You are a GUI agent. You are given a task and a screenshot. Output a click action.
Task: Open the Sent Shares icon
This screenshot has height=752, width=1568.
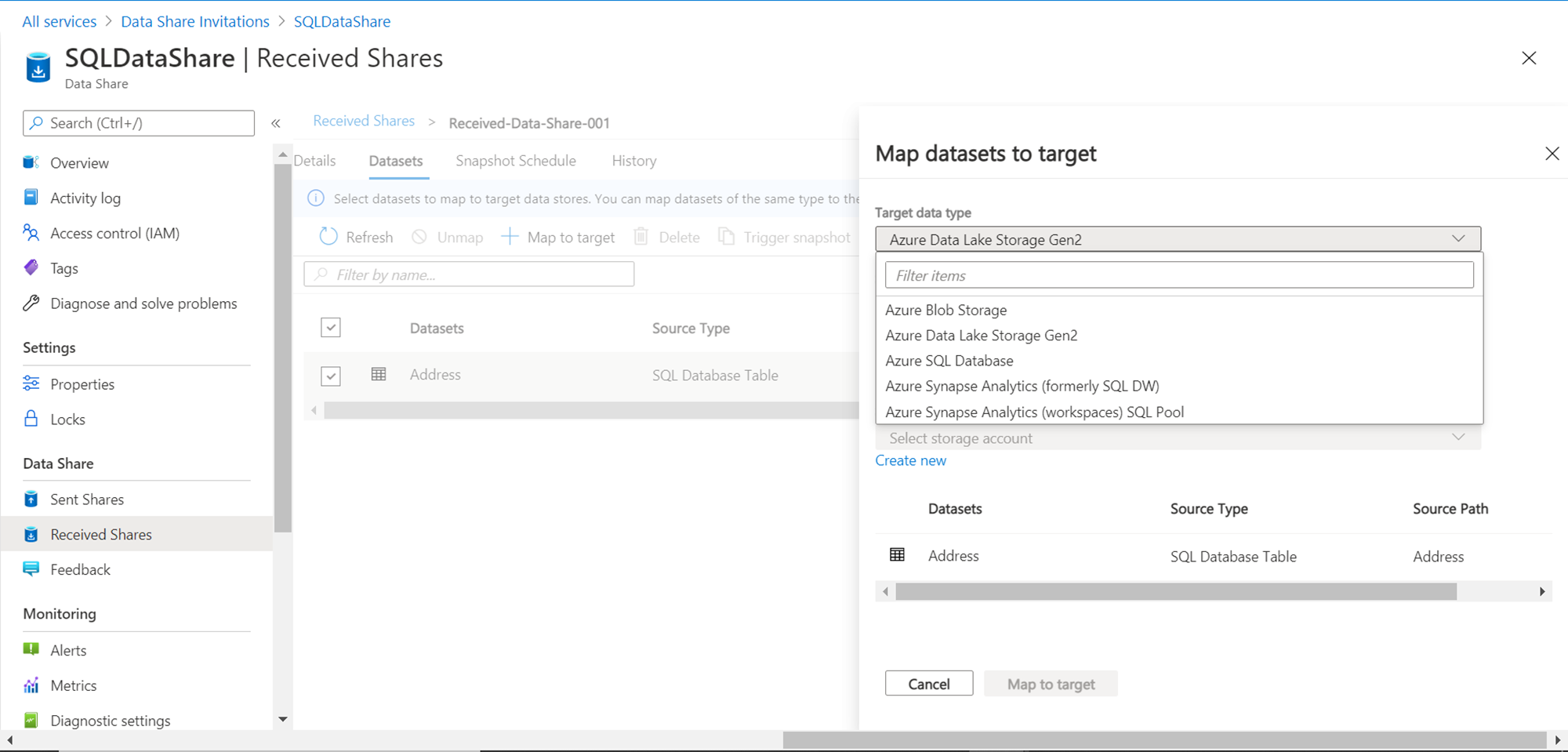point(31,500)
